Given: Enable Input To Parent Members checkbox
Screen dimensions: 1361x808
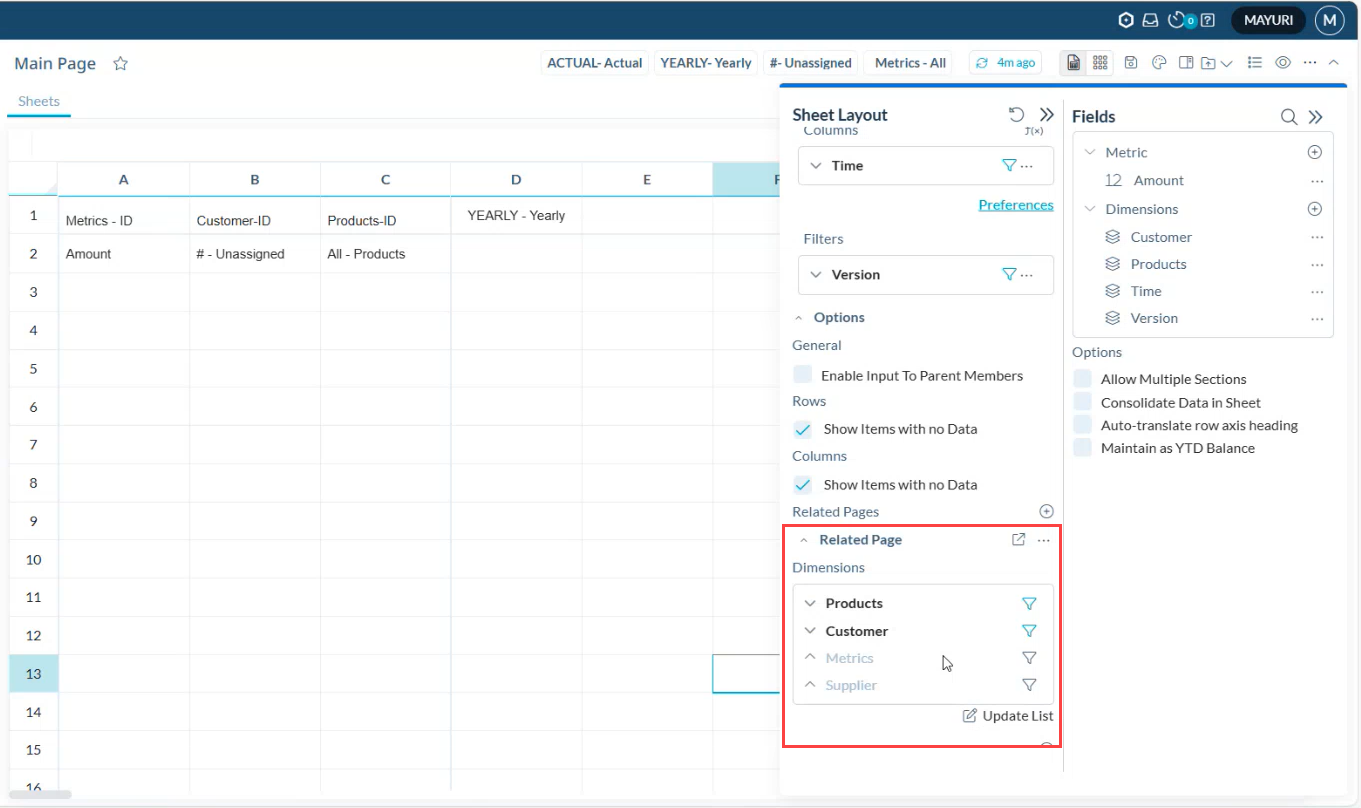Looking at the screenshot, I should pyautogui.click(x=803, y=375).
